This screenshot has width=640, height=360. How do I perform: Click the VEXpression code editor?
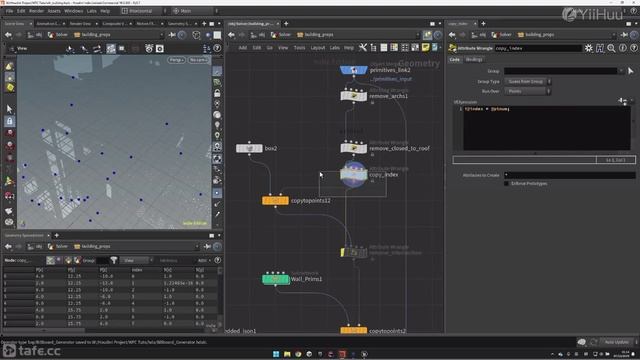[x=547, y=128]
